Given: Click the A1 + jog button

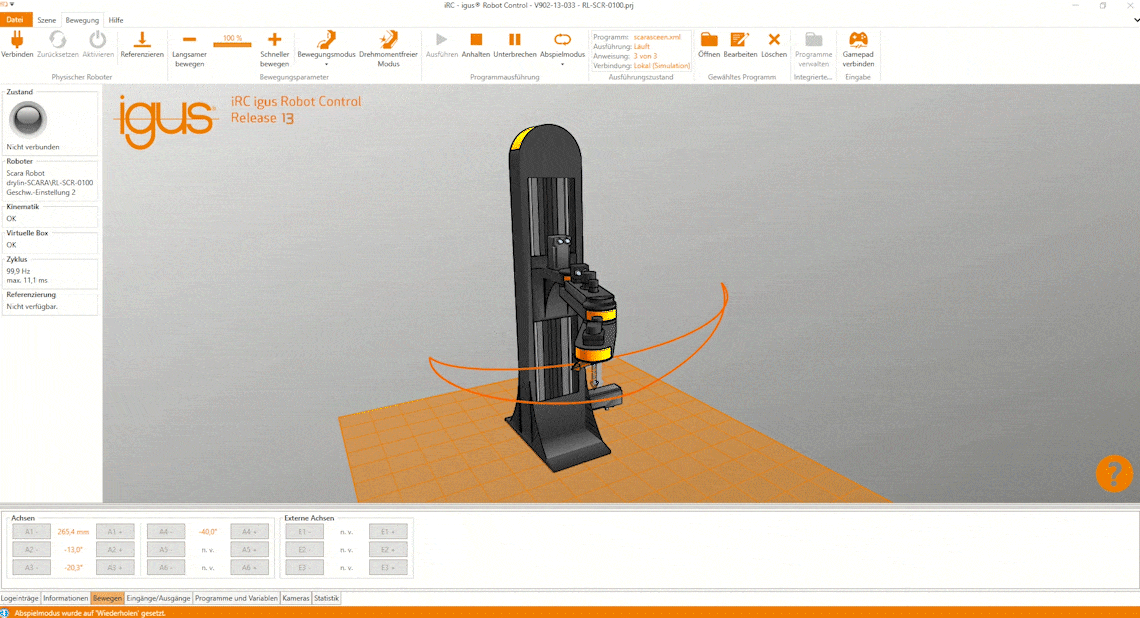Looking at the screenshot, I should [115, 531].
